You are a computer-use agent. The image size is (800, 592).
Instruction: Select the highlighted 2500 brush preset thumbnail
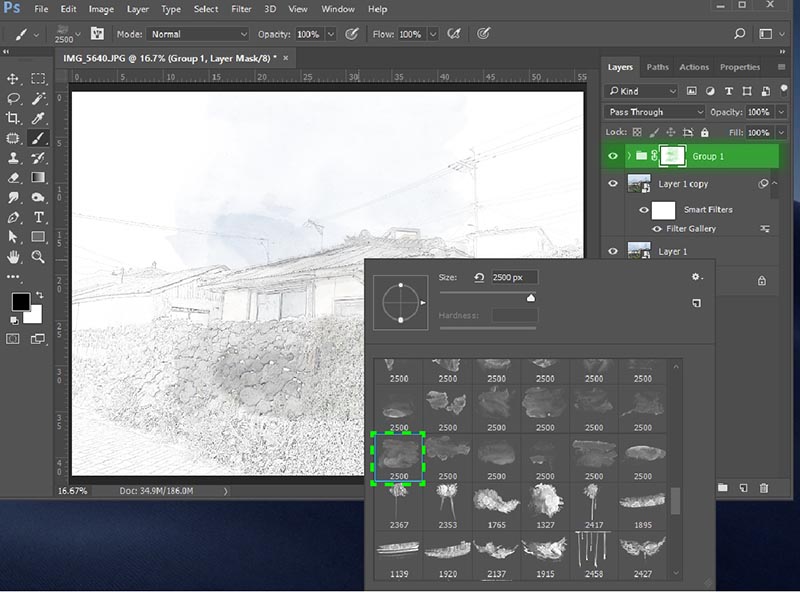tap(398, 458)
